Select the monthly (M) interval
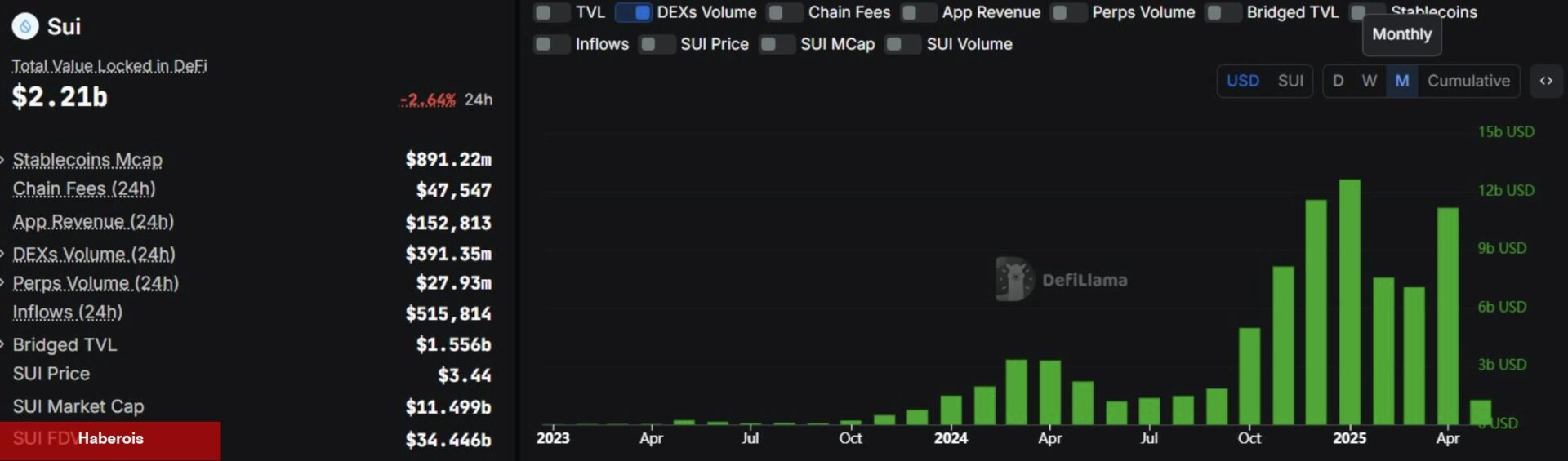The width and height of the screenshot is (1568, 461). click(1402, 81)
